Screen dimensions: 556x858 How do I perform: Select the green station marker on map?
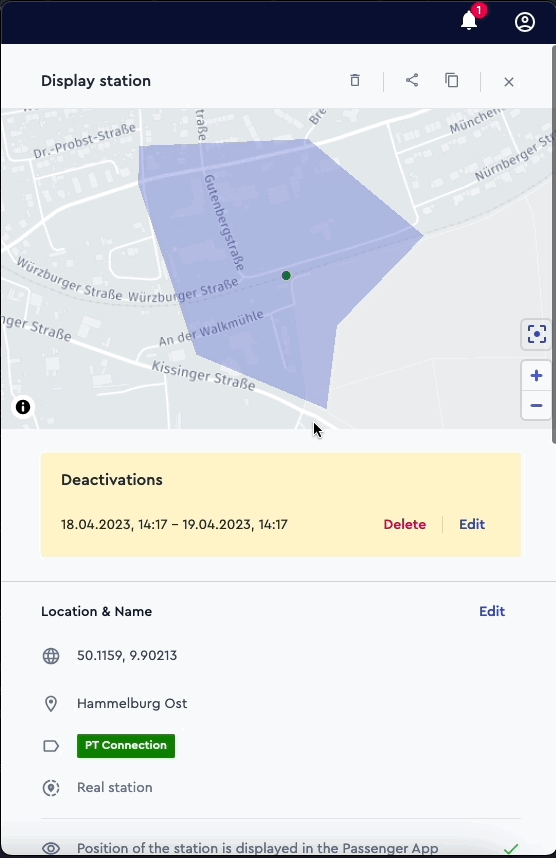pyautogui.click(x=286, y=275)
